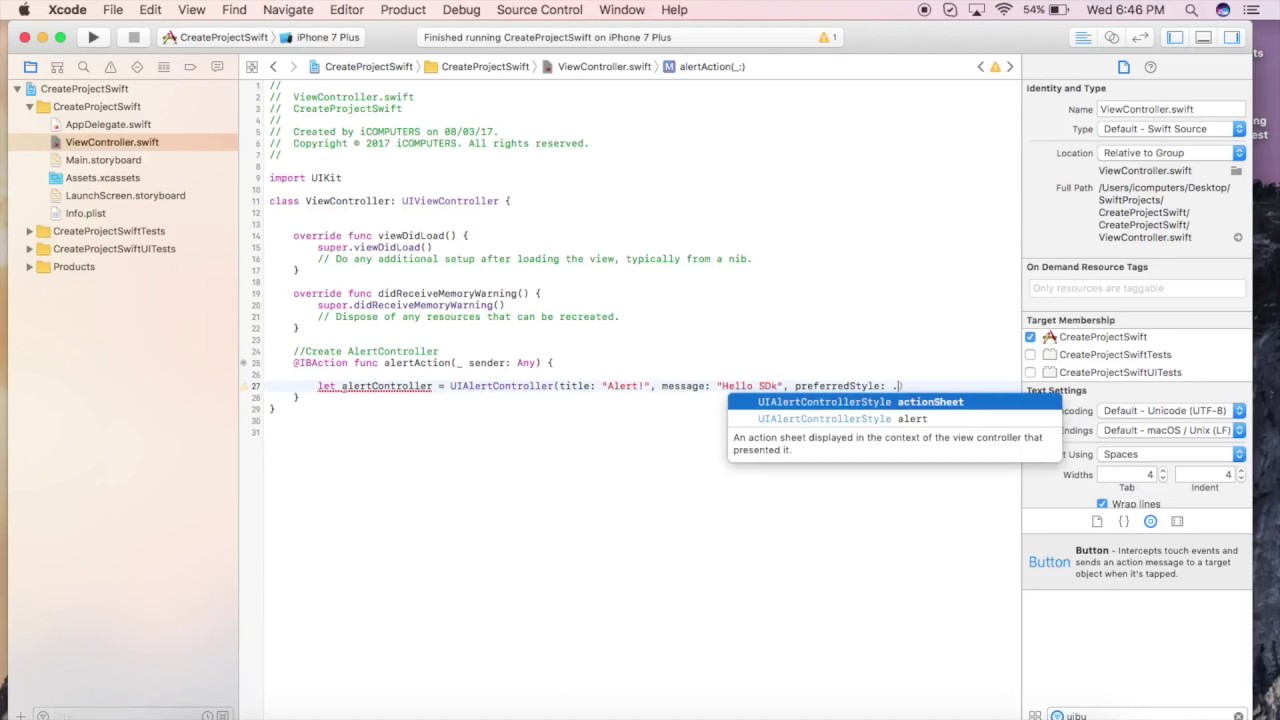Show the assistant editor
This screenshot has height=720, width=1280.
pos(1112,37)
